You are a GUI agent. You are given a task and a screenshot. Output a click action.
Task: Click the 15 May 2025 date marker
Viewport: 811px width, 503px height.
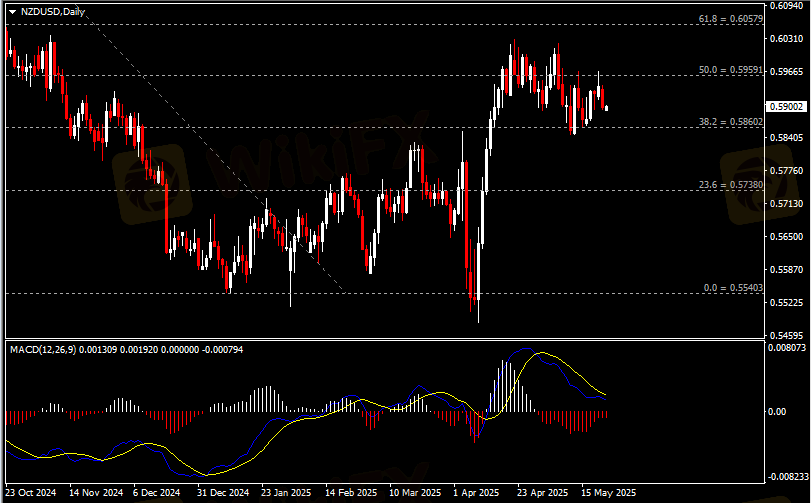click(x=608, y=493)
